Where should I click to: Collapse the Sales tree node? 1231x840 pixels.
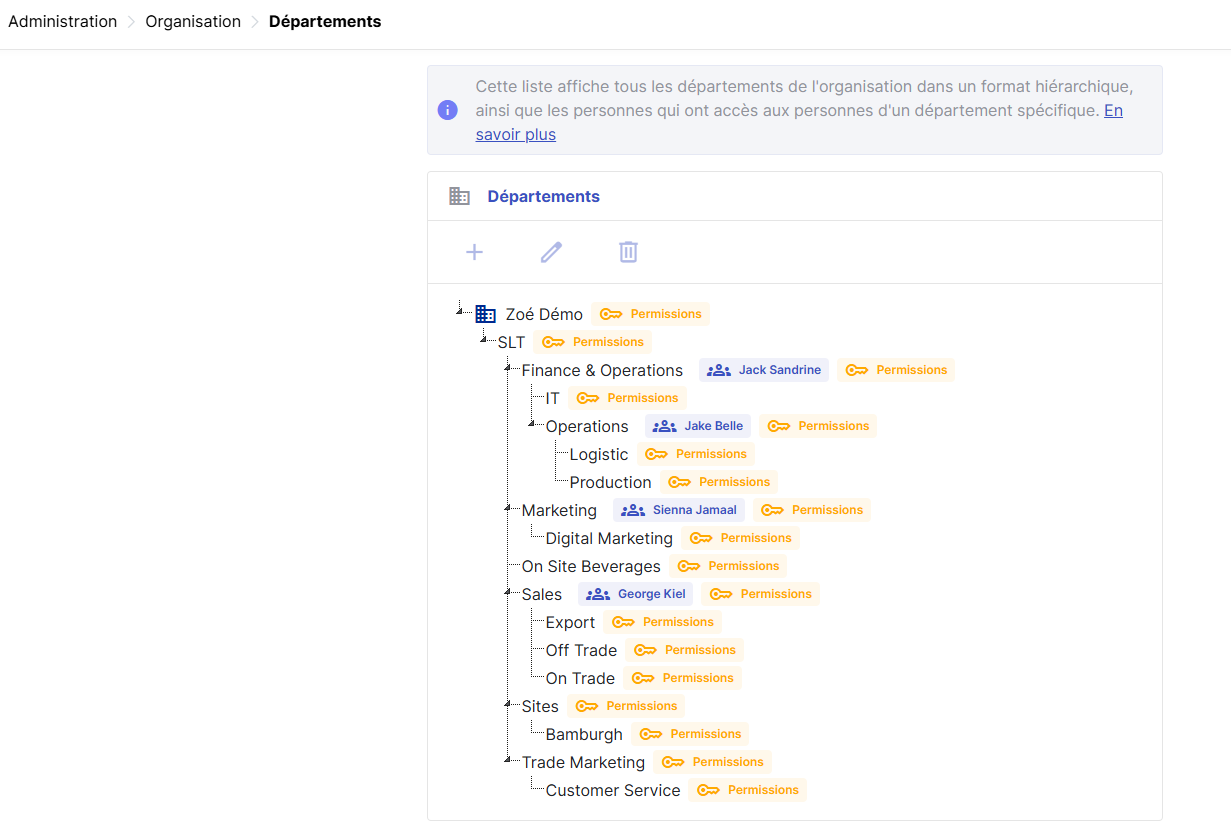point(509,592)
